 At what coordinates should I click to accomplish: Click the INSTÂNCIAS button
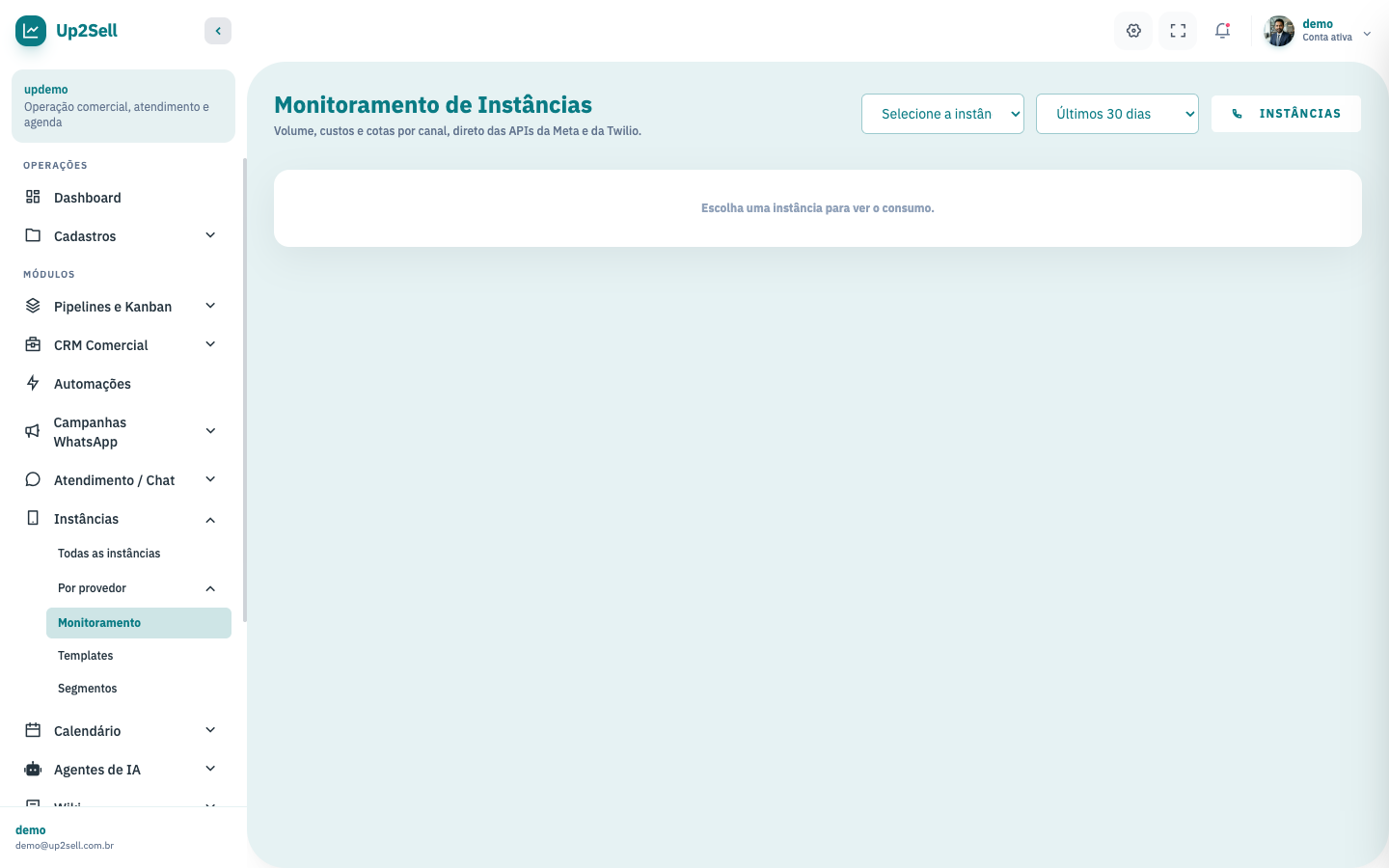pyautogui.click(x=1286, y=114)
